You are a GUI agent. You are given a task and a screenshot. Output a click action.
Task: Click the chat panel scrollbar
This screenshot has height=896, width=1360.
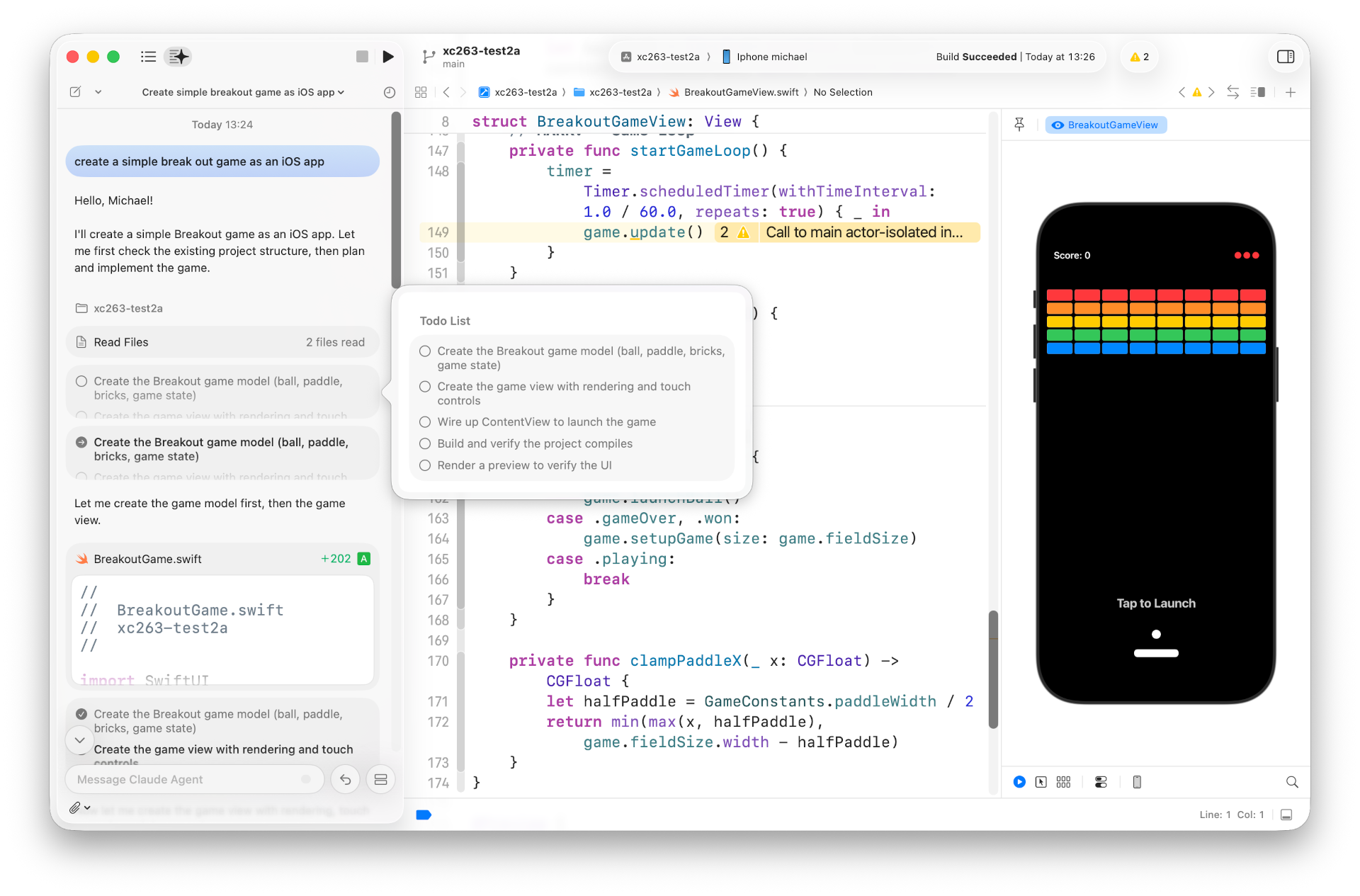(396, 198)
